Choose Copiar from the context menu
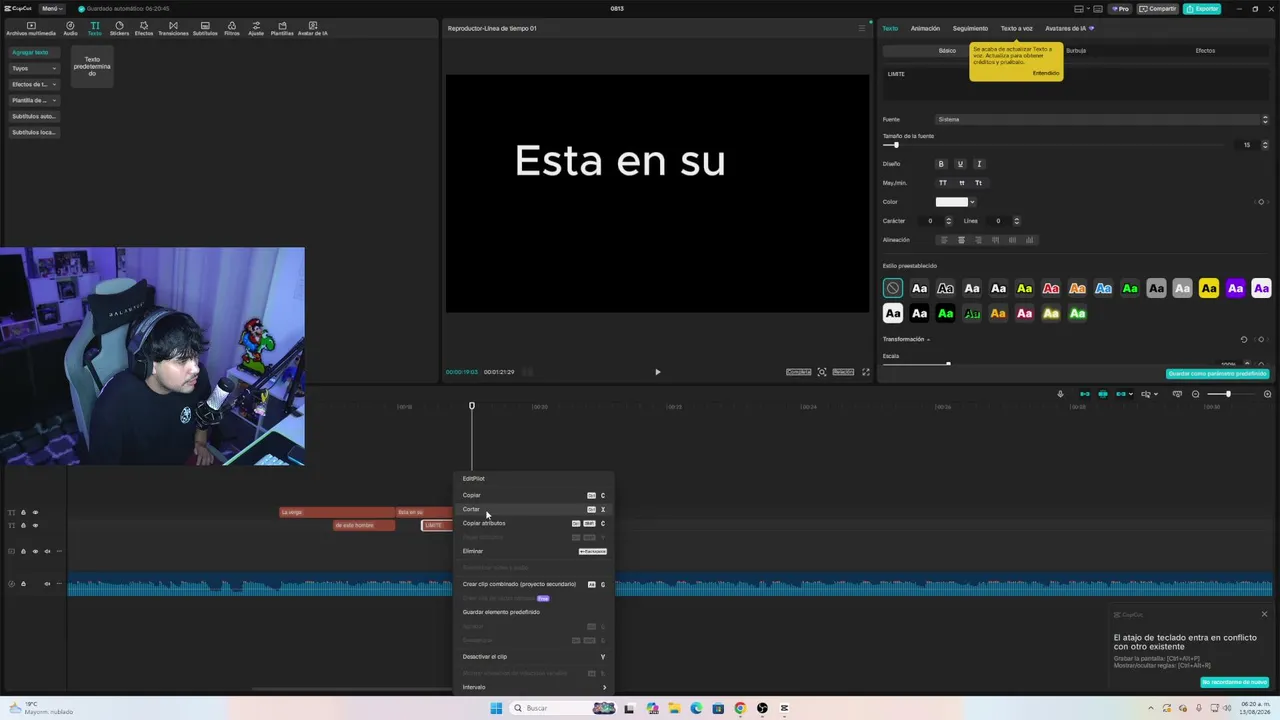 [534, 495]
